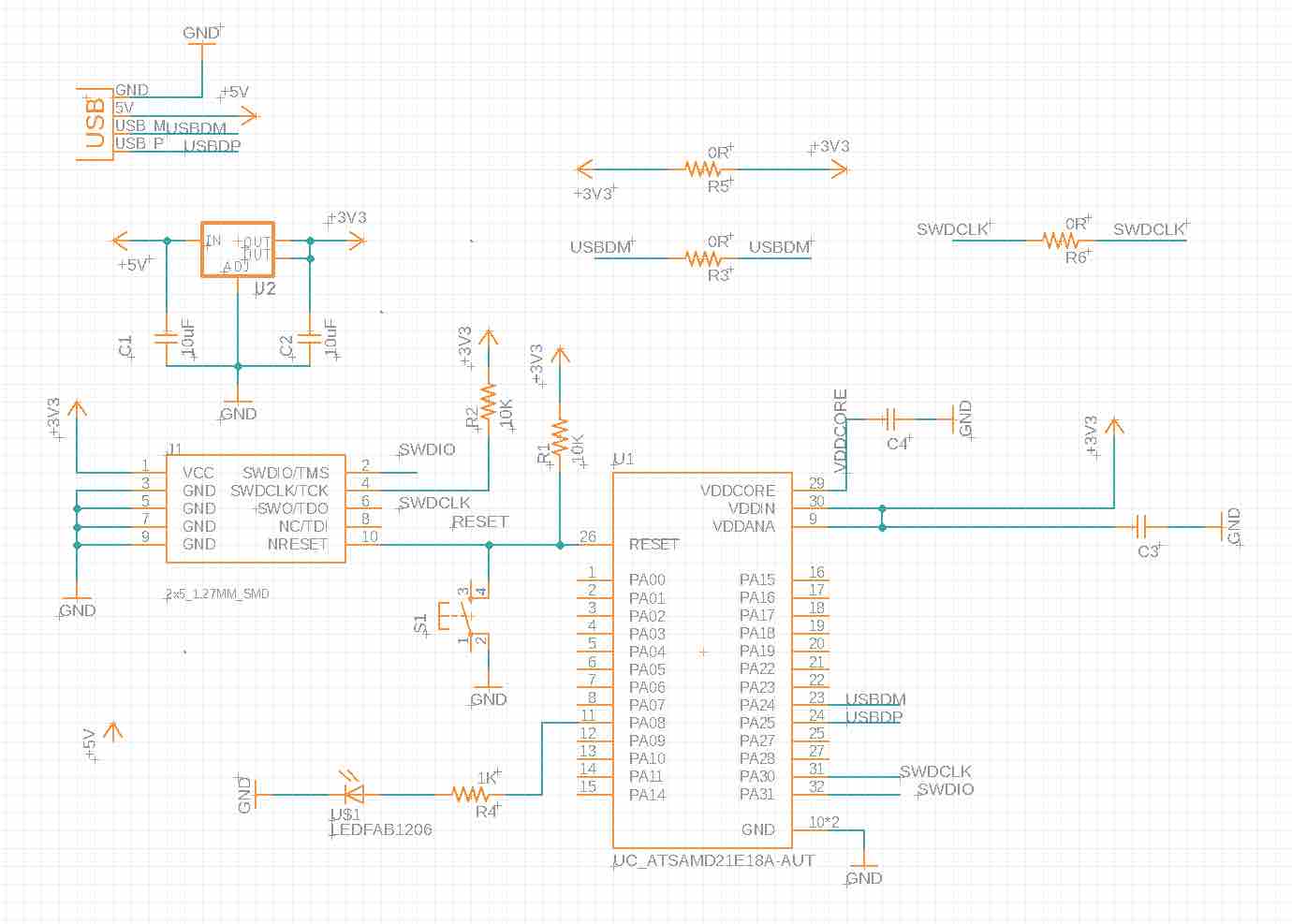Viewport: 1292px width, 924px height.
Task: Select the SWO/TDO pin label
Action: pyautogui.click(x=292, y=508)
